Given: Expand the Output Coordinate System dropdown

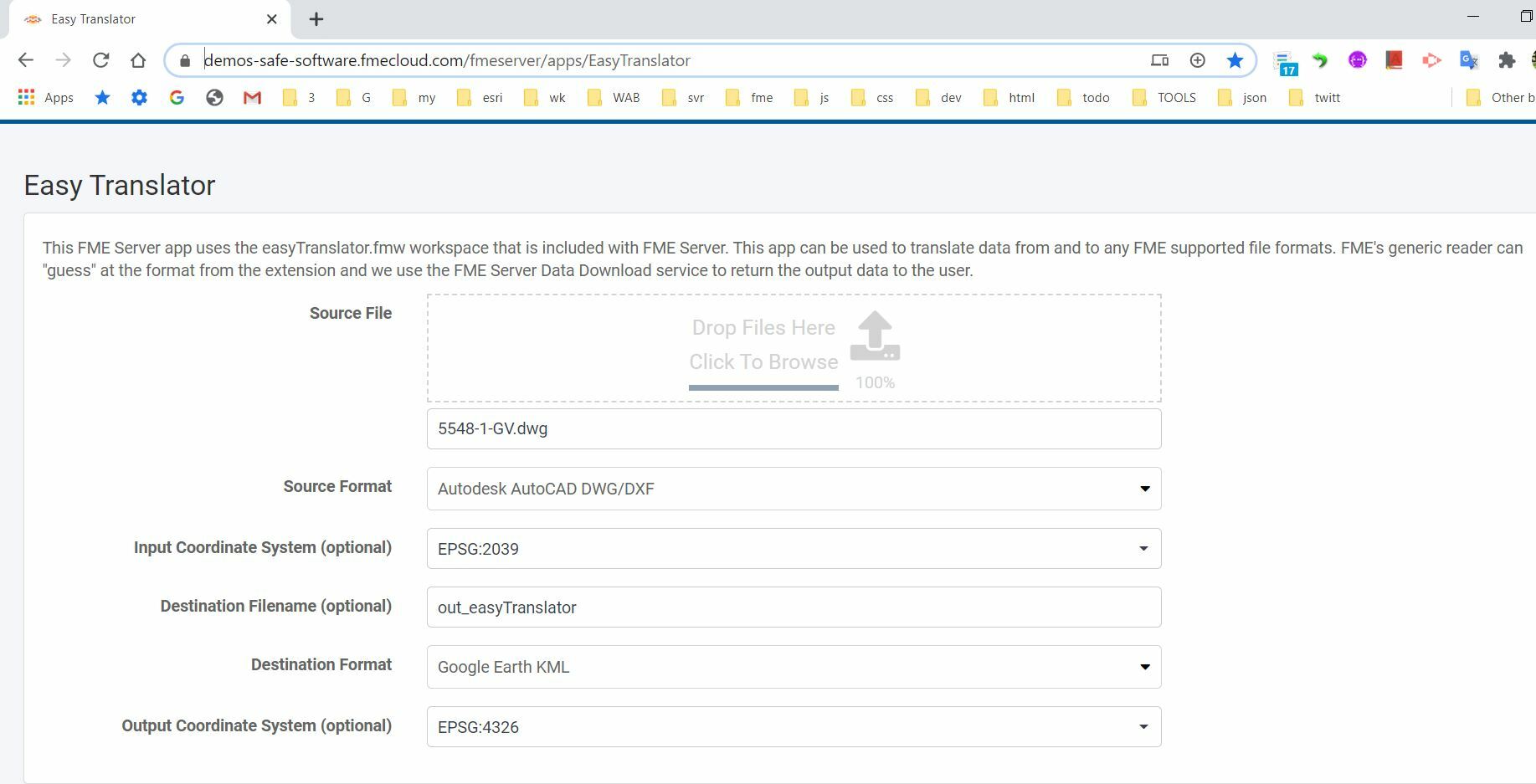Looking at the screenshot, I should point(794,727).
